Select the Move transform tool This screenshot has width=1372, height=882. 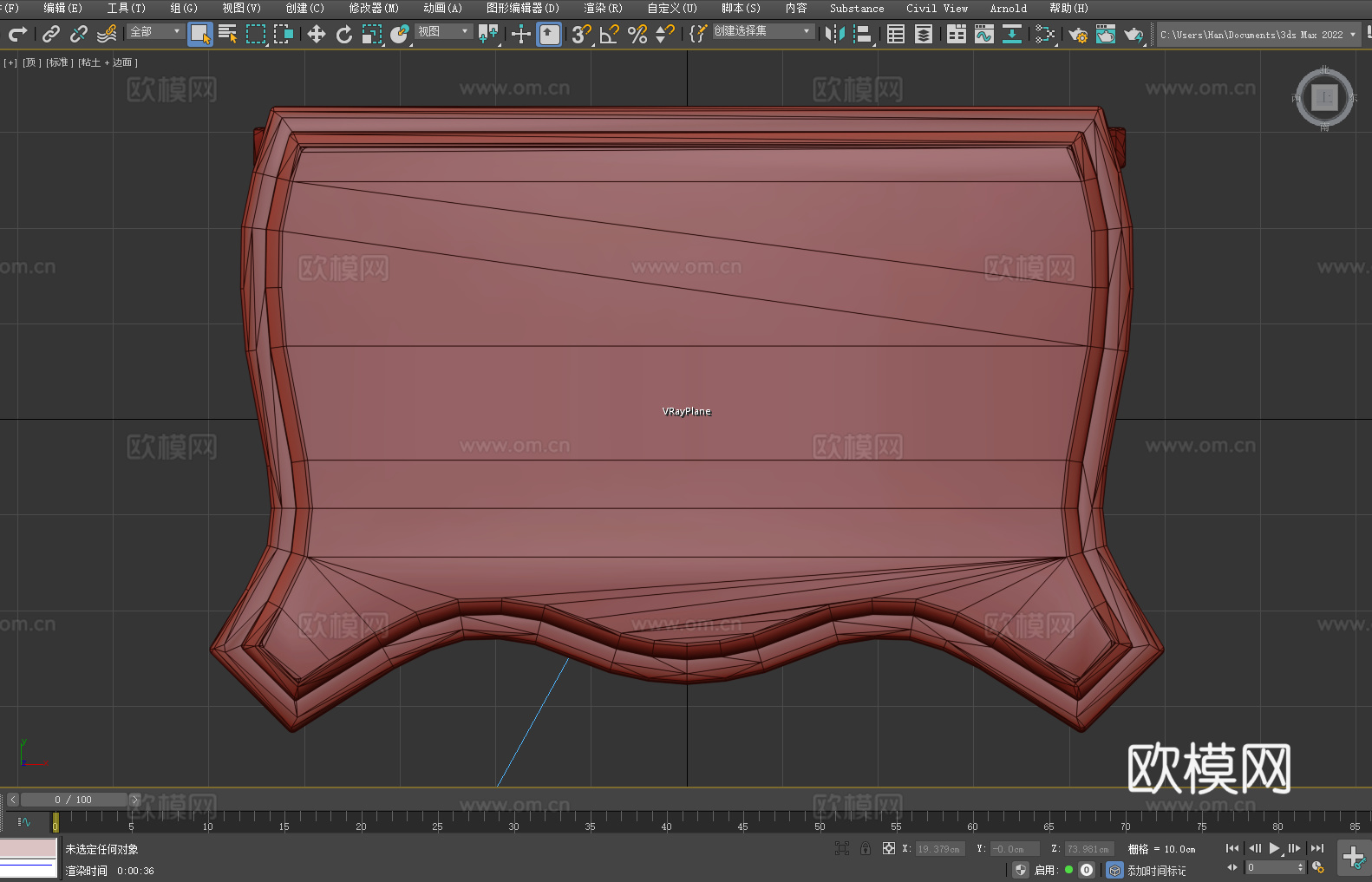(317, 35)
